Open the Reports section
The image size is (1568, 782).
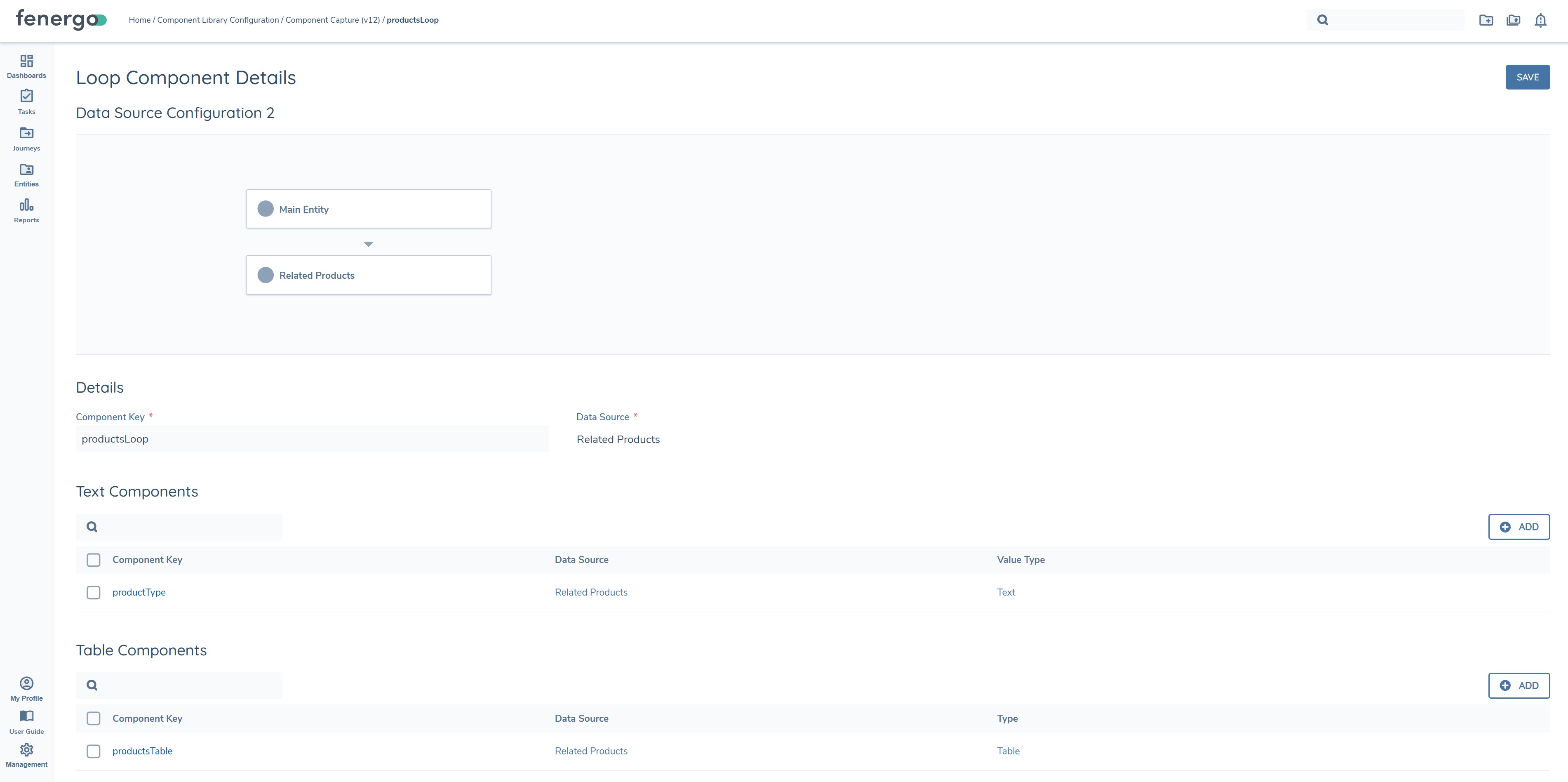[26, 210]
